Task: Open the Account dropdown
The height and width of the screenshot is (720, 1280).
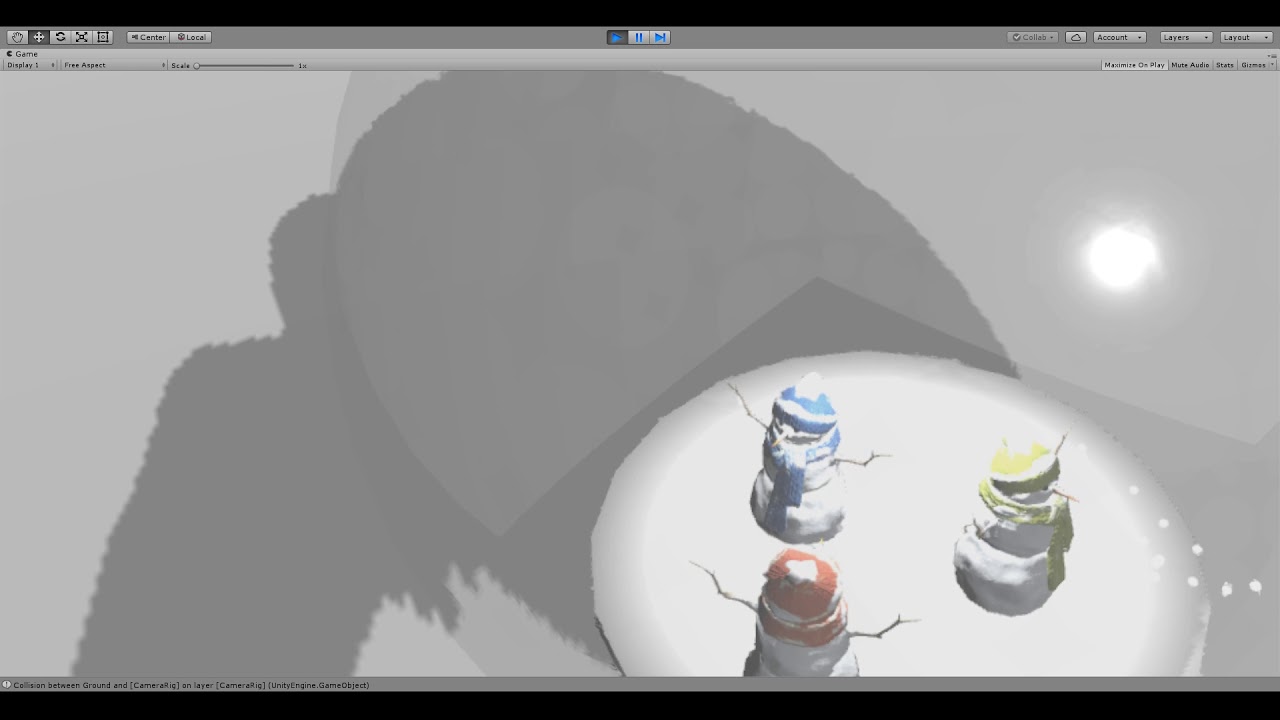Action: click(1120, 37)
